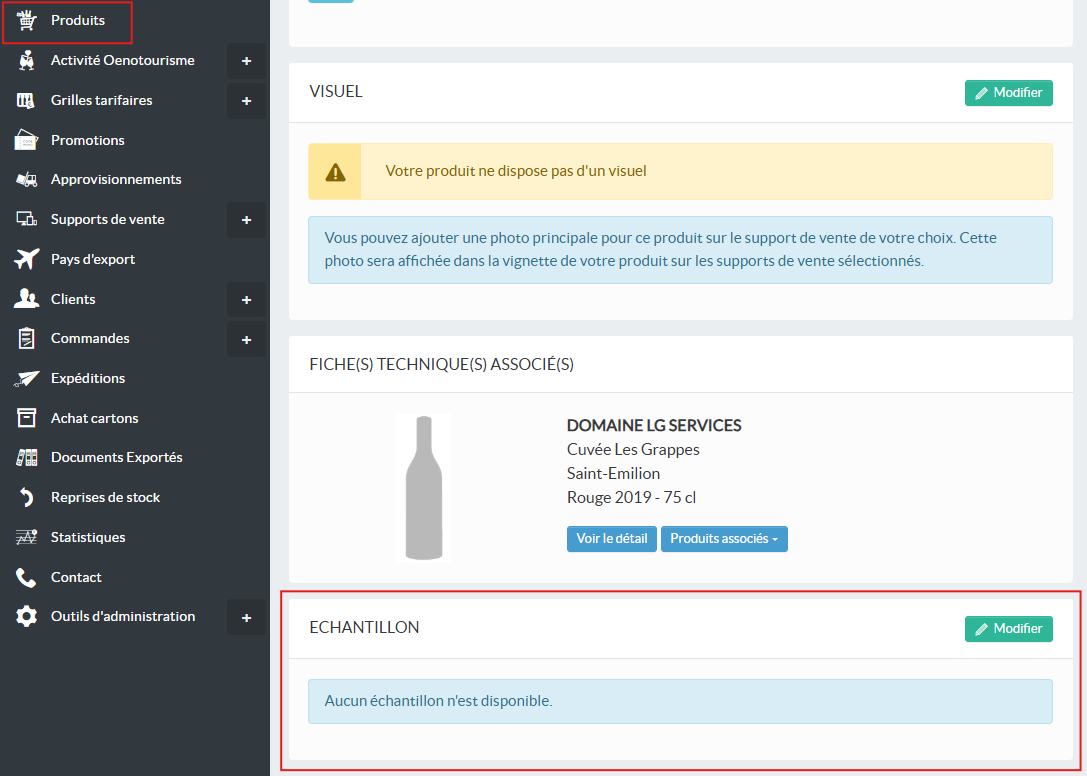This screenshot has width=1087, height=776.
Task: Click the Contact phone icon
Action: (27, 577)
